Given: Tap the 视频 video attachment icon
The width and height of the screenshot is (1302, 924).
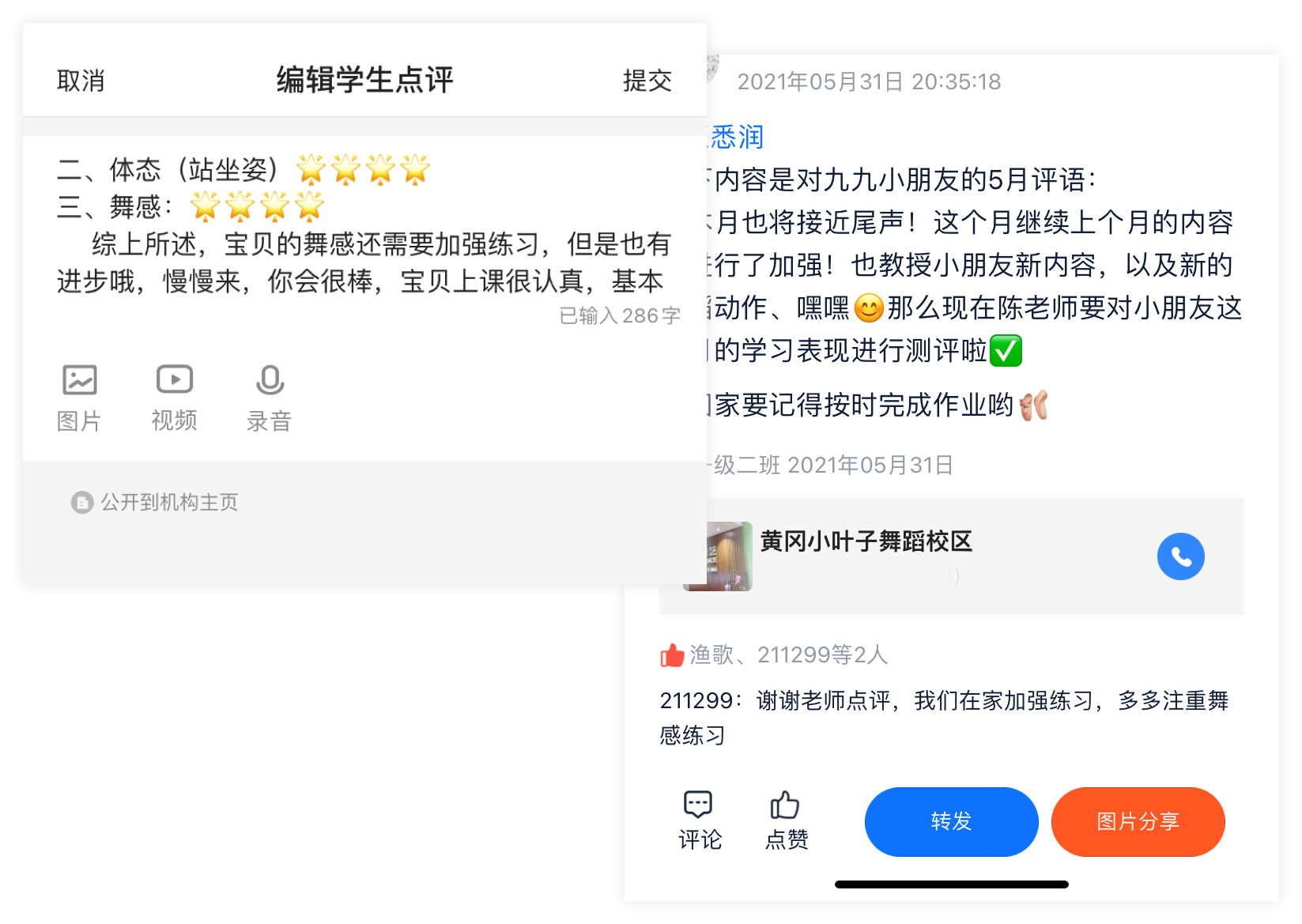Looking at the screenshot, I should click(175, 379).
